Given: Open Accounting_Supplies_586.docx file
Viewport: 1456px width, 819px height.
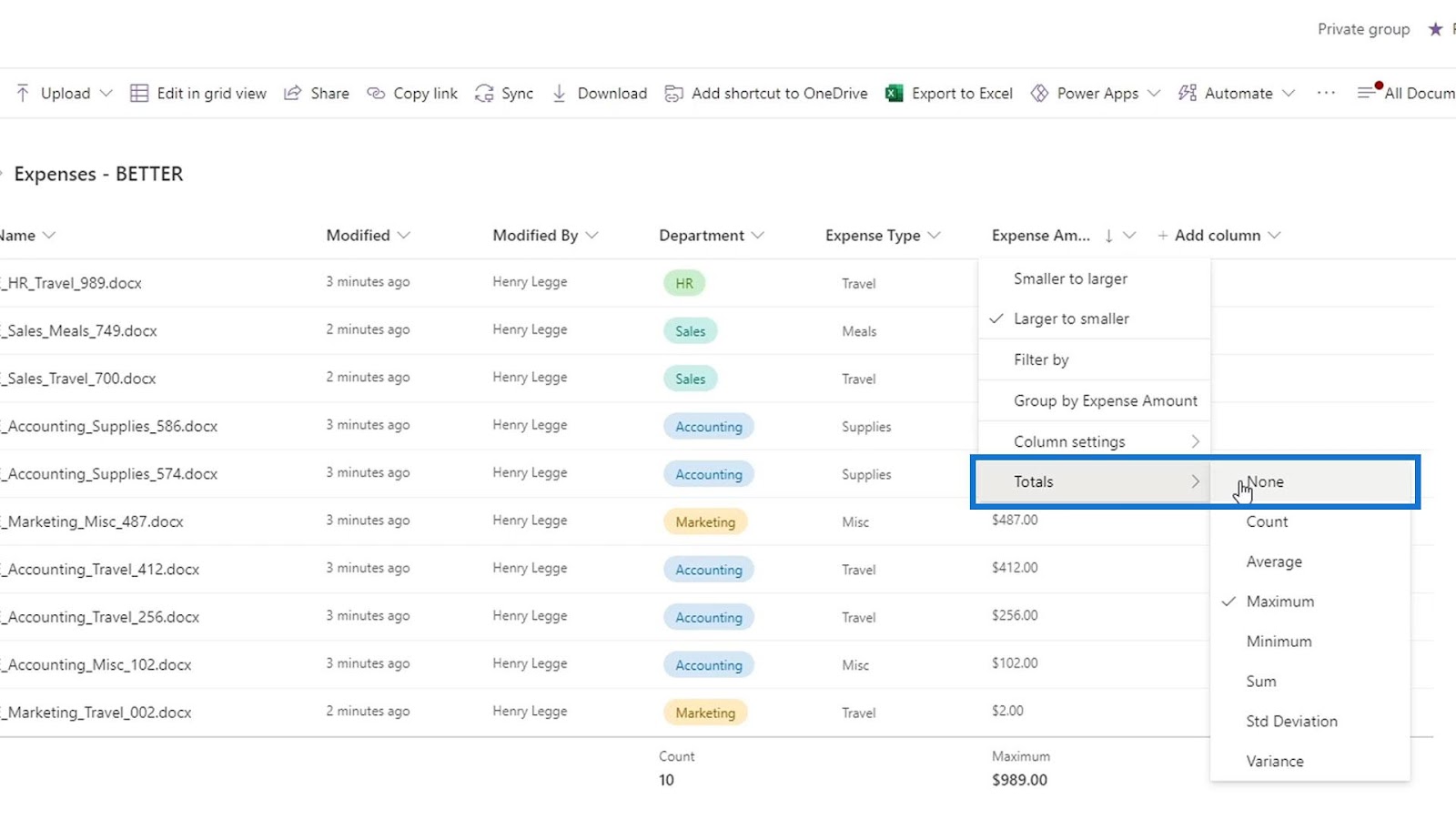Looking at the screenshot, I should coord(109,426).
